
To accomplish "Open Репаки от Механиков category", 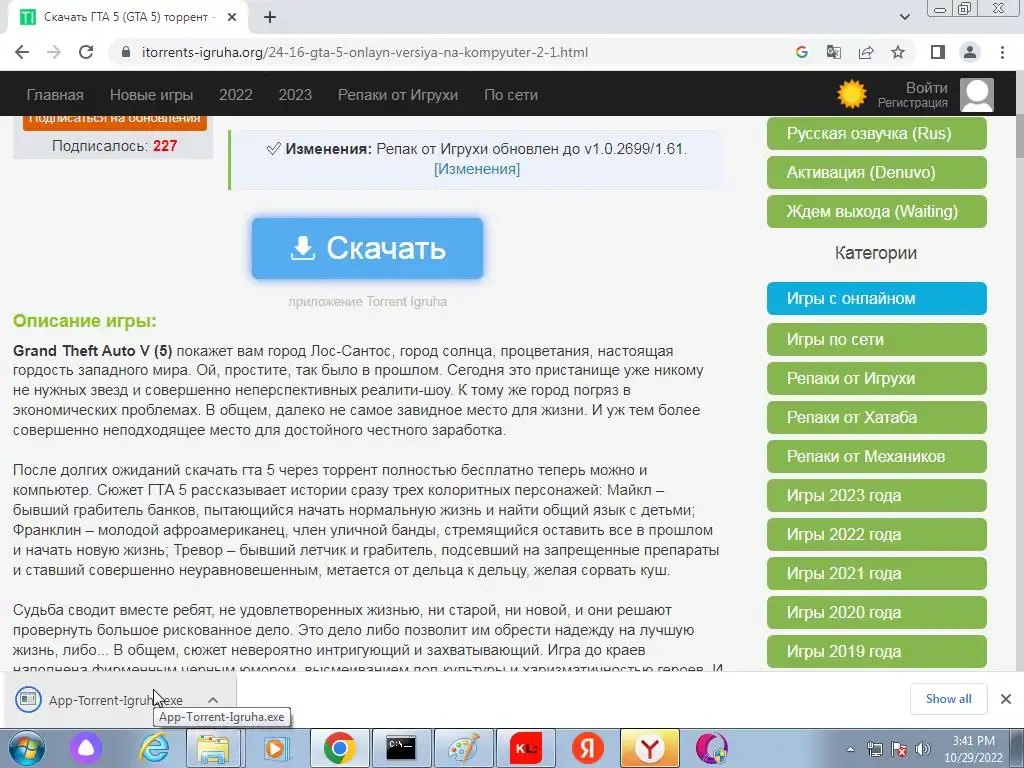I will 876,456.
